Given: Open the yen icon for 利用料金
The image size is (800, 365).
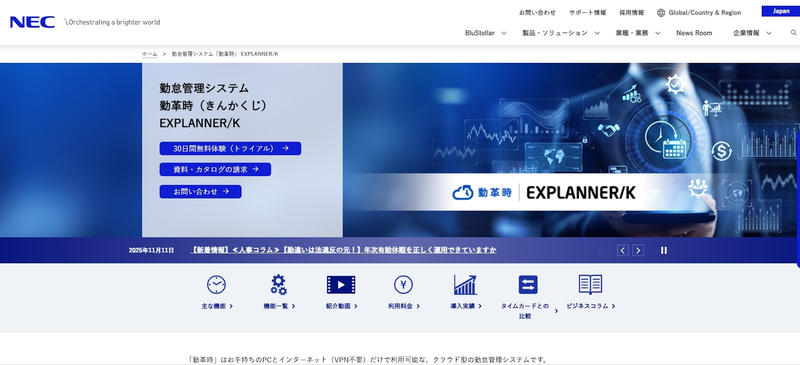Looking at the screenshot, I should pos(403,284).
